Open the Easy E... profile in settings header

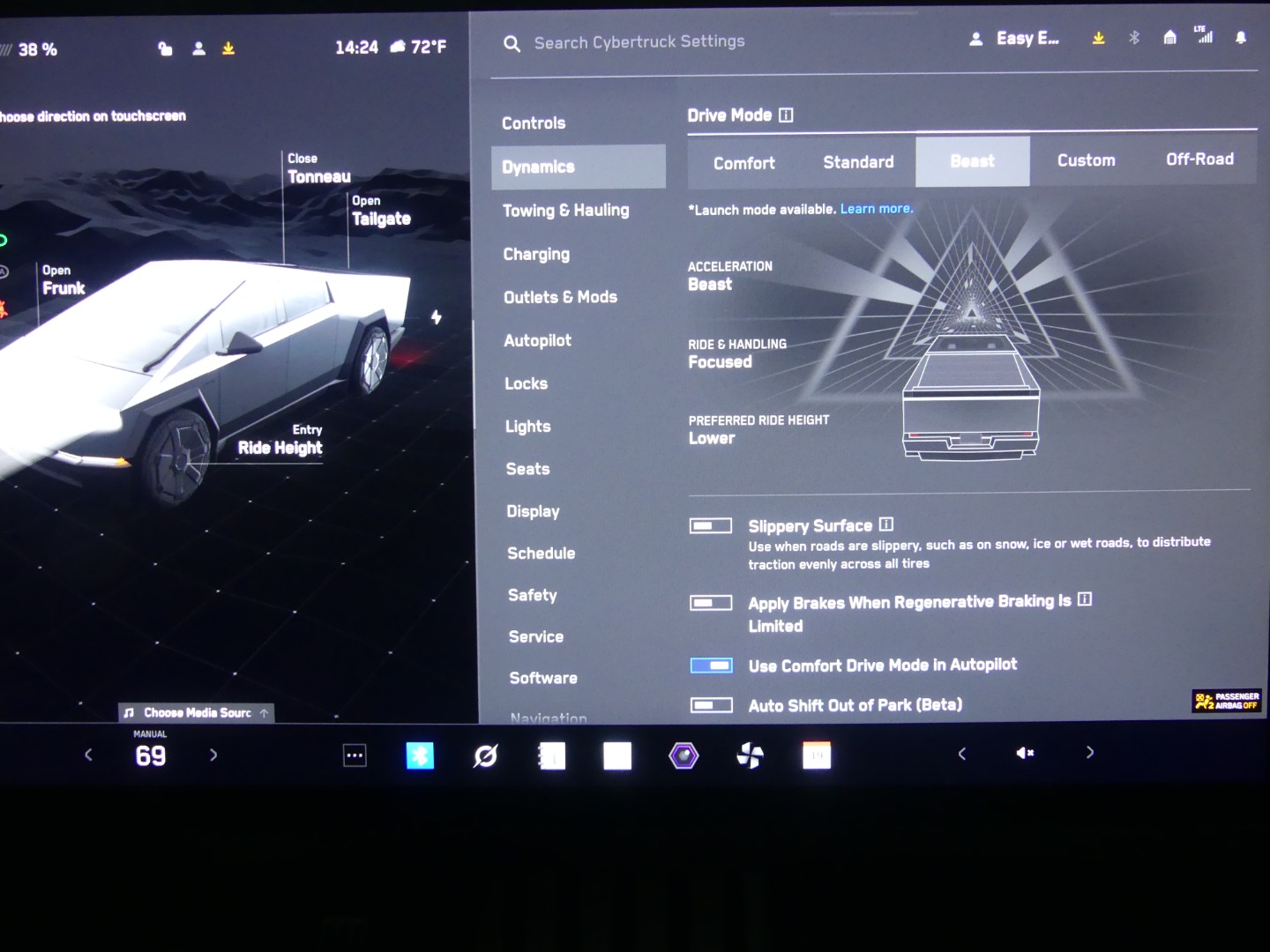click(x=1014, y=39)
